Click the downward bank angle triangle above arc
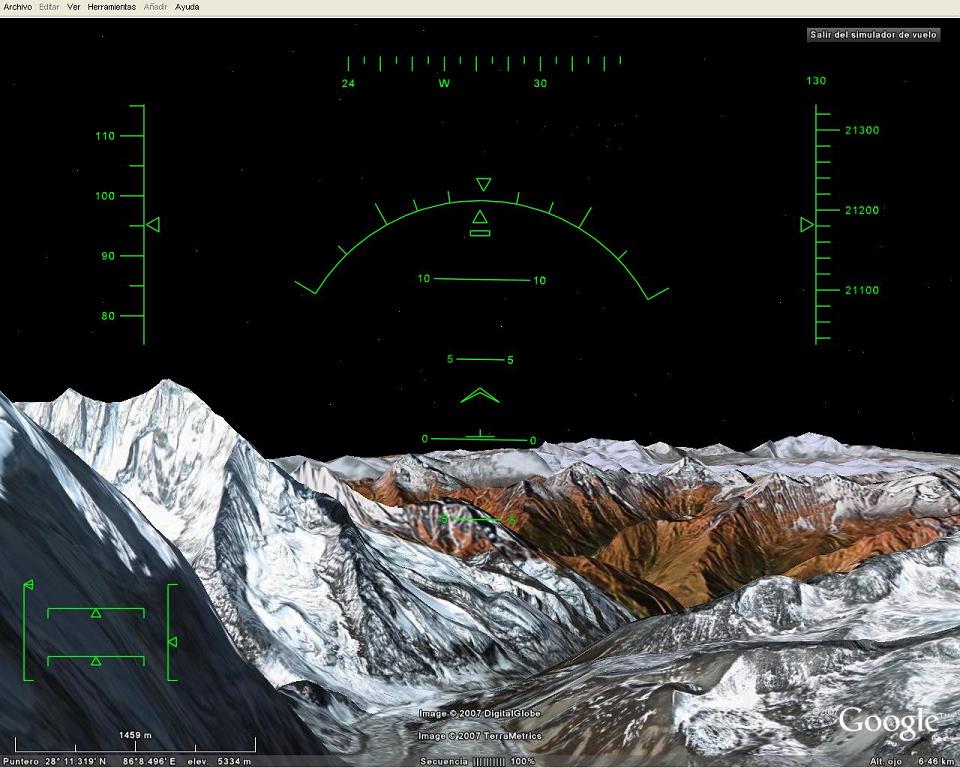 click(x=483, y=184)
